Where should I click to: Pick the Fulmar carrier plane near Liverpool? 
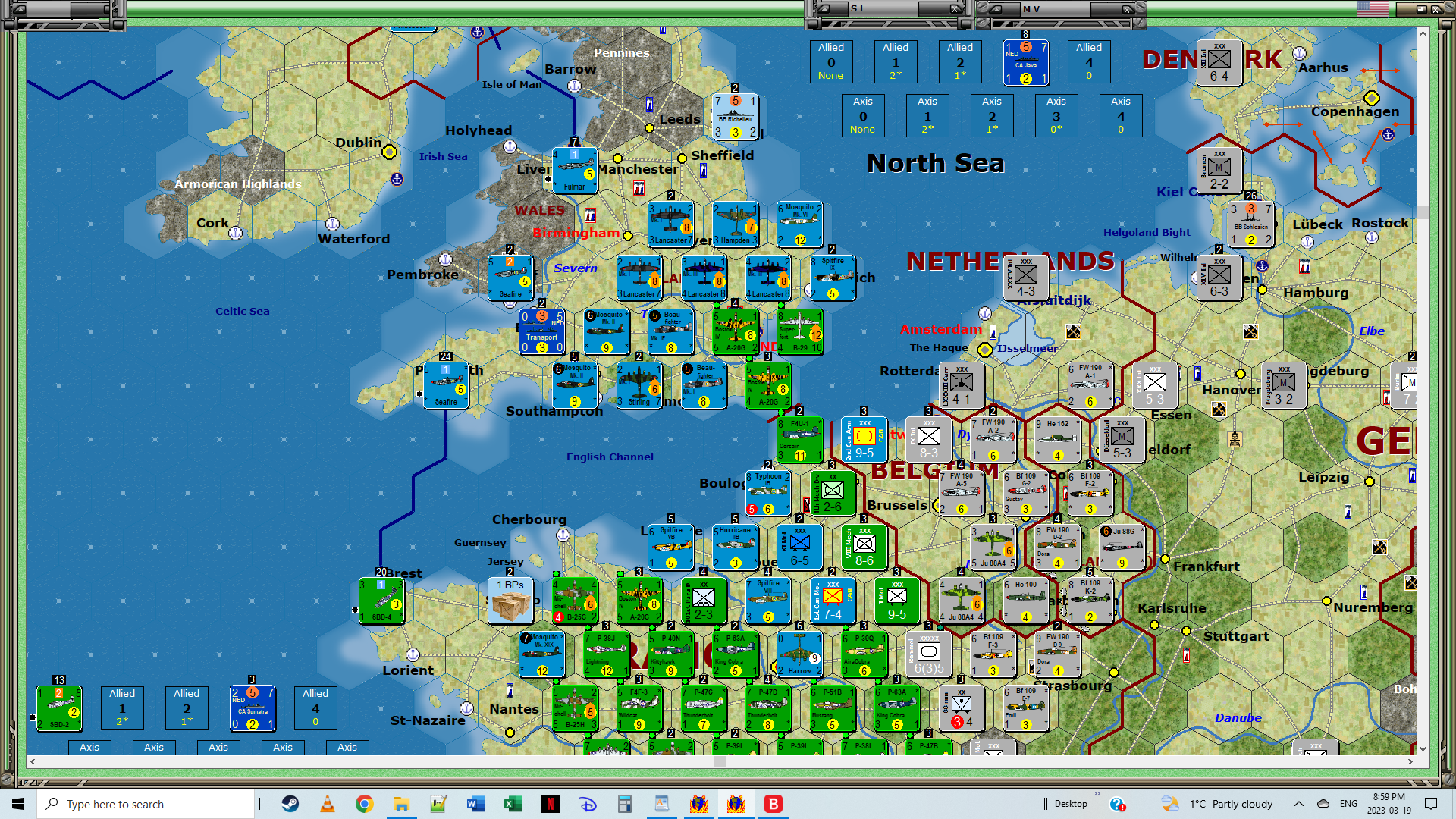click(x=574, y=170)
